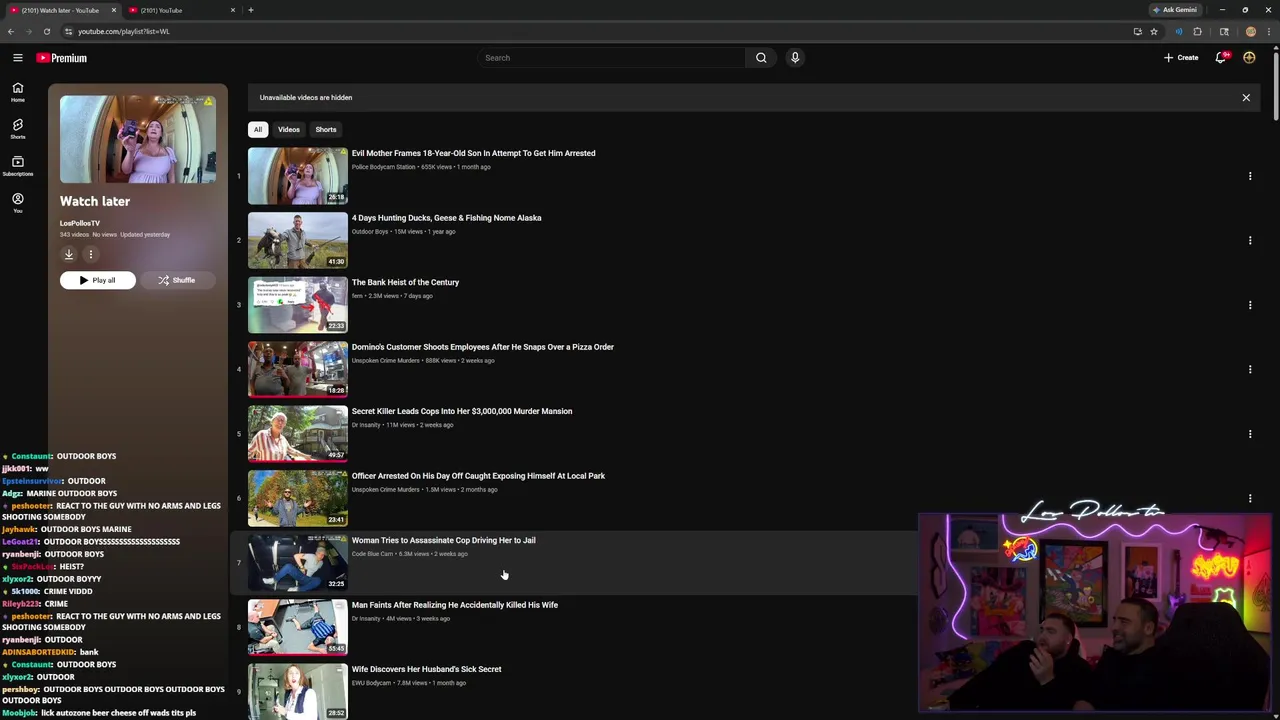Open the Chrome side panel search icon
The height and width of the screenshot is (720, 1280).
(x=1224, y=31)
